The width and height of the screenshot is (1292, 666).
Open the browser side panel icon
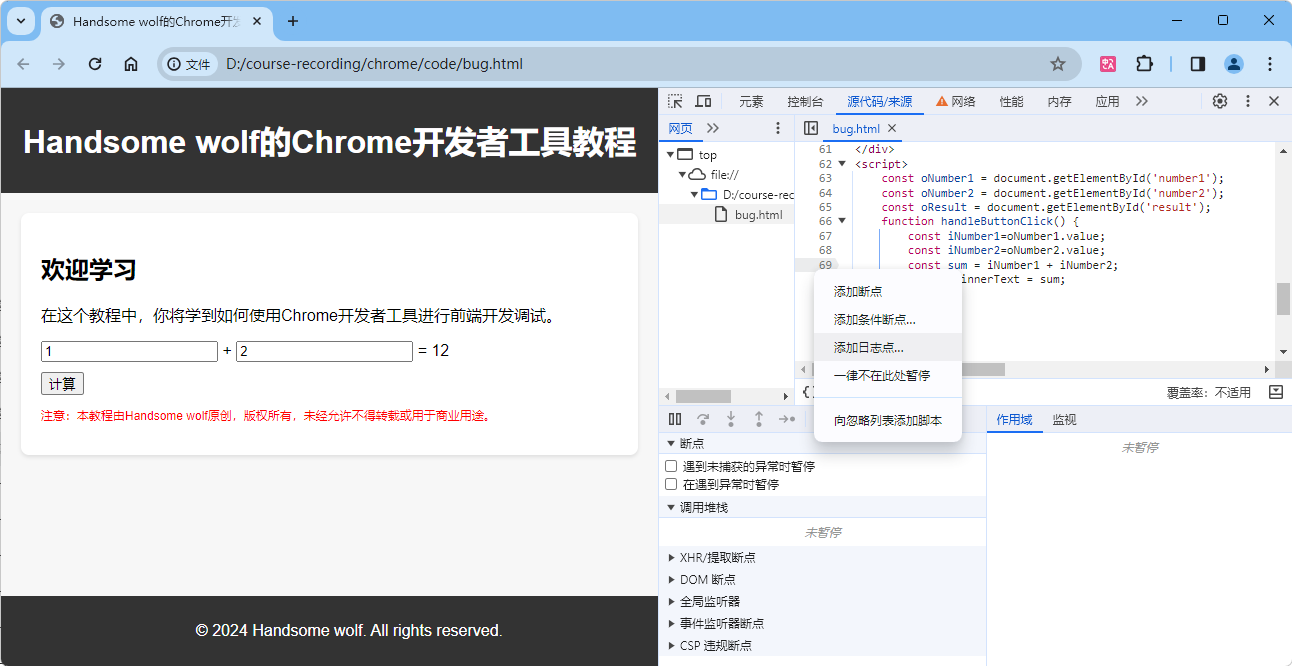pos(1198,64)
